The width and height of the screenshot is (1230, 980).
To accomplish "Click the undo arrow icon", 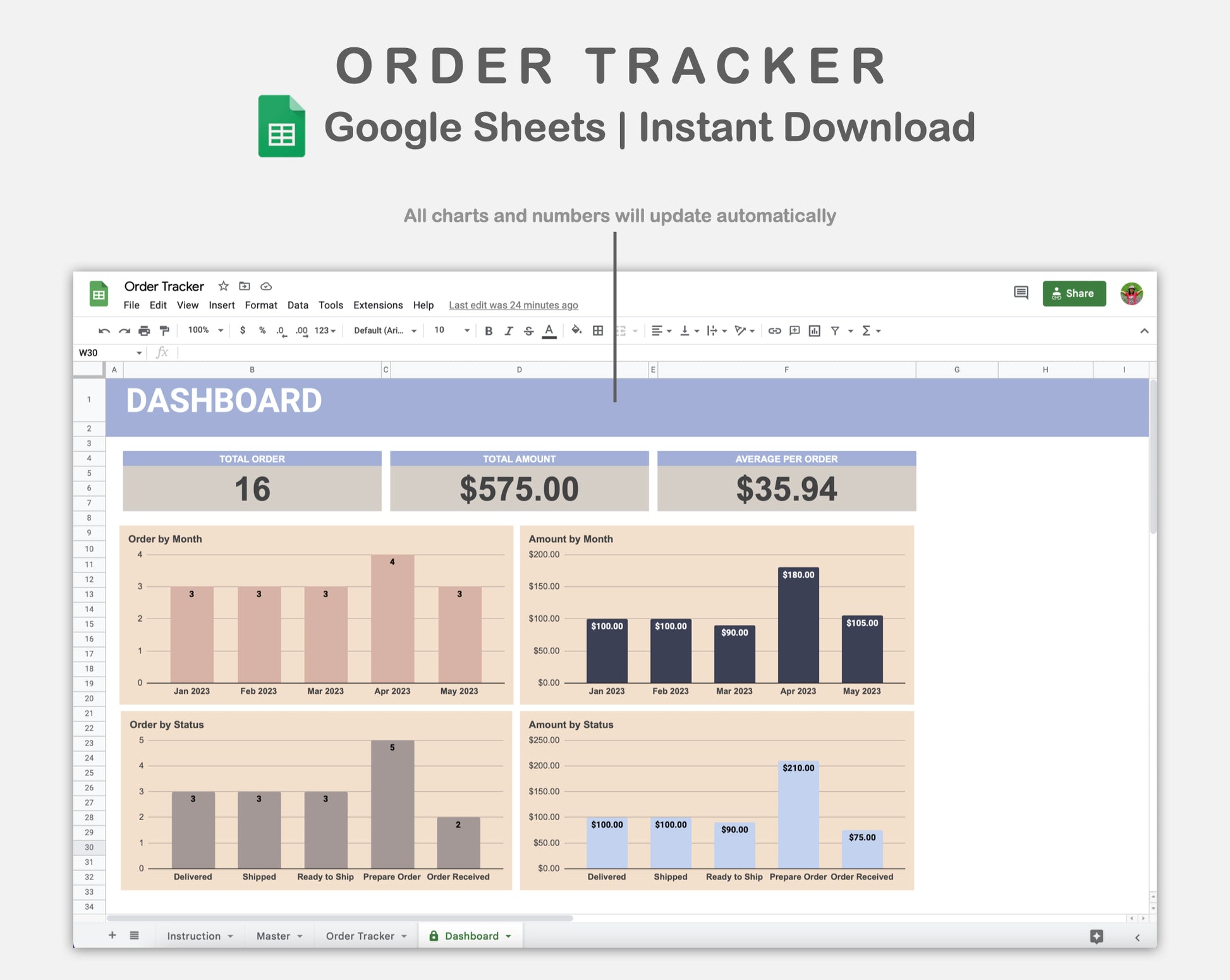I will coord(104,330).
